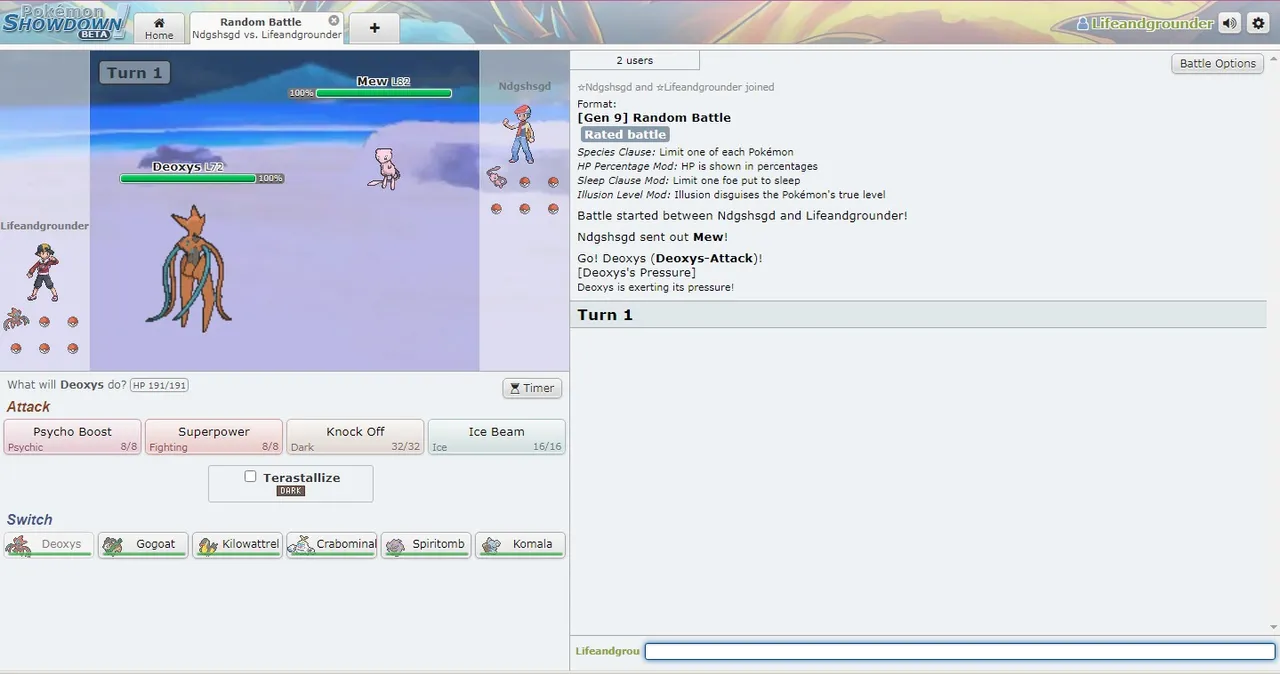Click the 2 users list tab
Image resolution: width=1280 pixels, height=674 pixels.
pos(634,60)
